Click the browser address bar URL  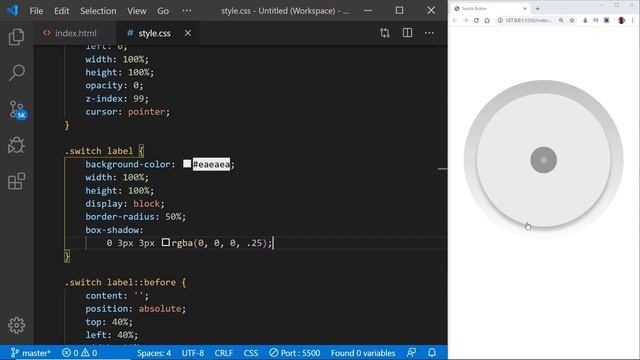pos(528,20)
